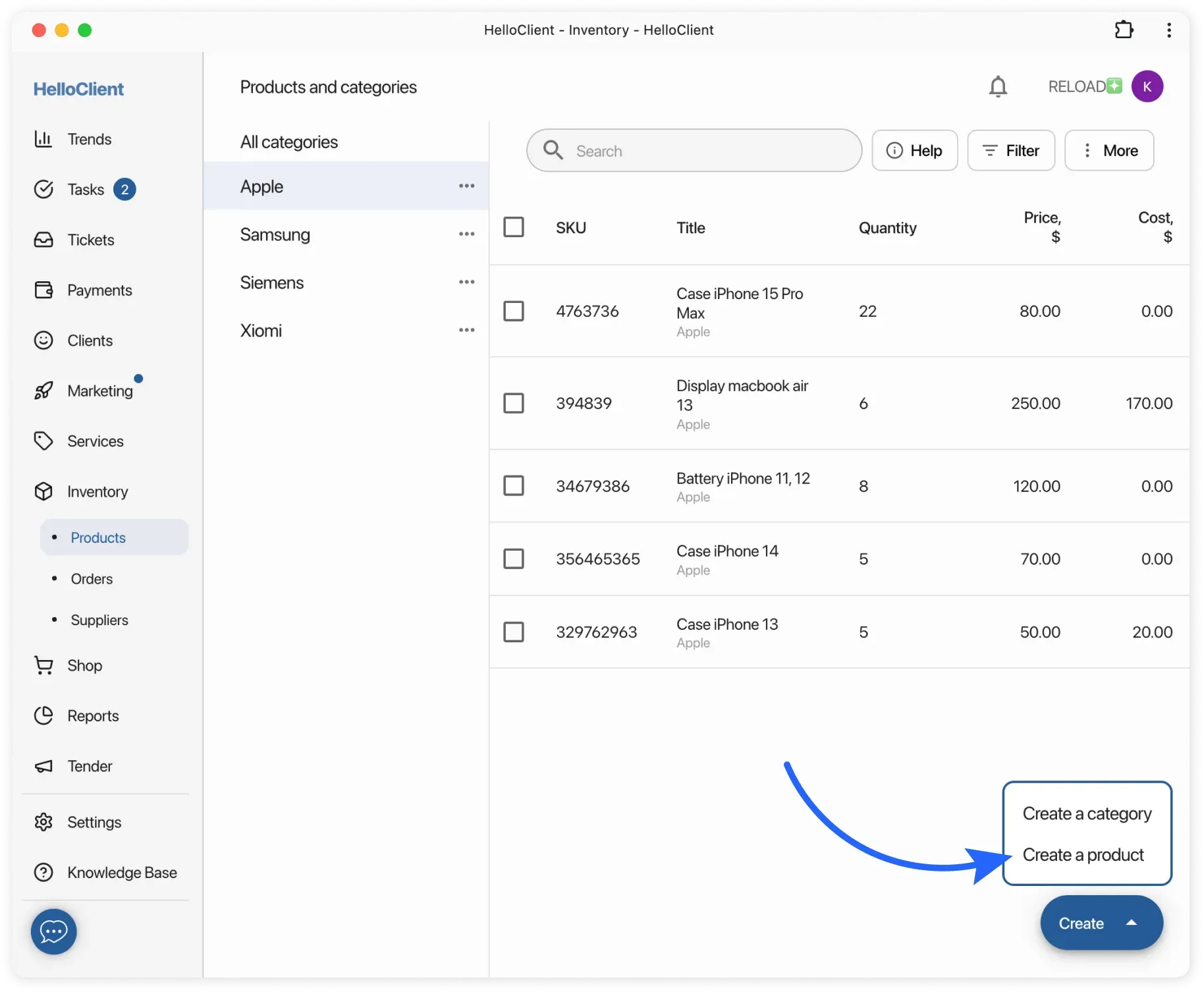The height and width of the screenshot is (992, 1204).
Task: Open the Shop cart icon
Action: pyautogui.click(x=43, y=665)
